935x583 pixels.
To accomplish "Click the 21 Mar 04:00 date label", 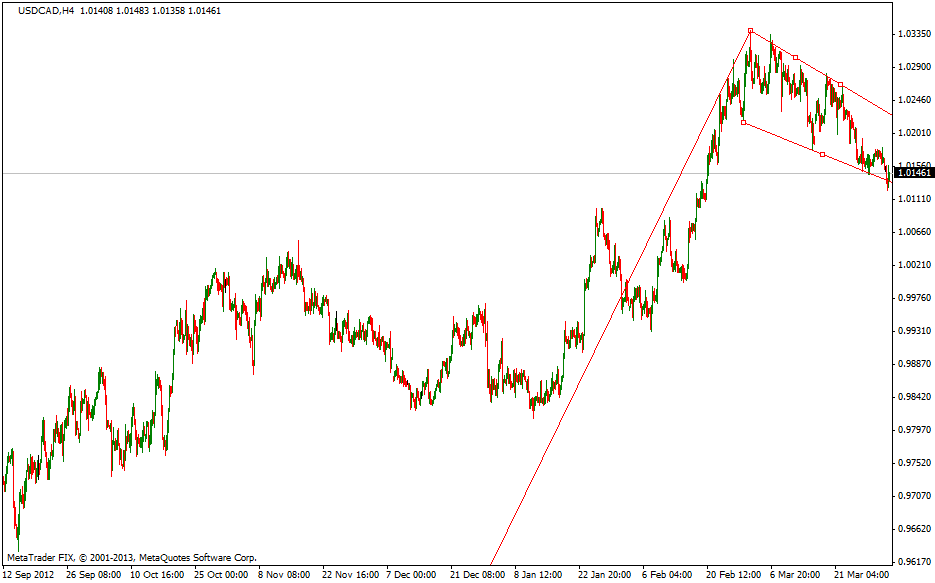I will 864,575.
